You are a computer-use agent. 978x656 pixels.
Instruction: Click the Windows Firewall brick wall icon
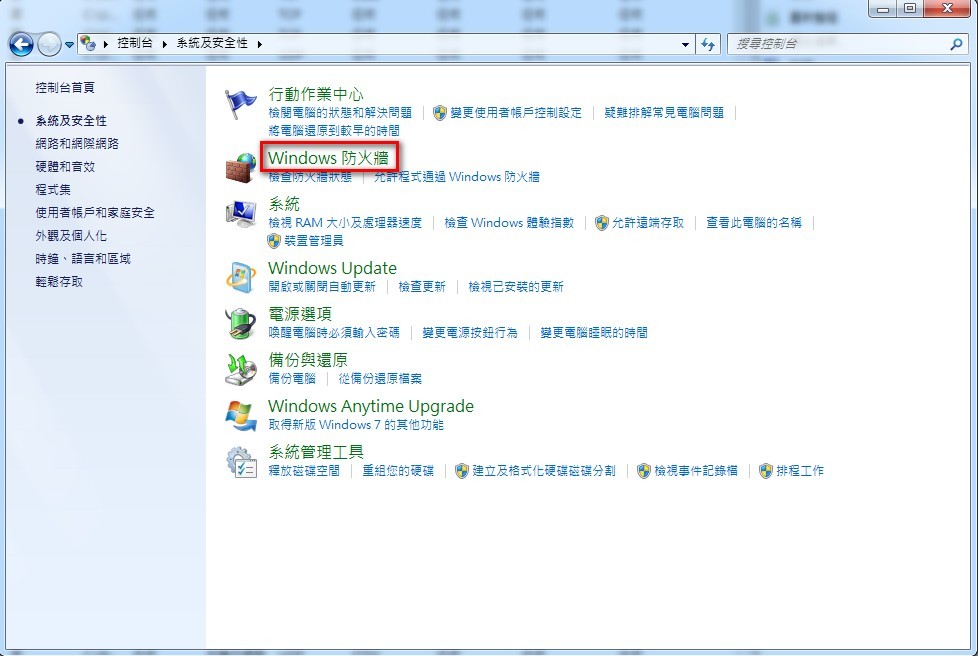click(241, 167)
